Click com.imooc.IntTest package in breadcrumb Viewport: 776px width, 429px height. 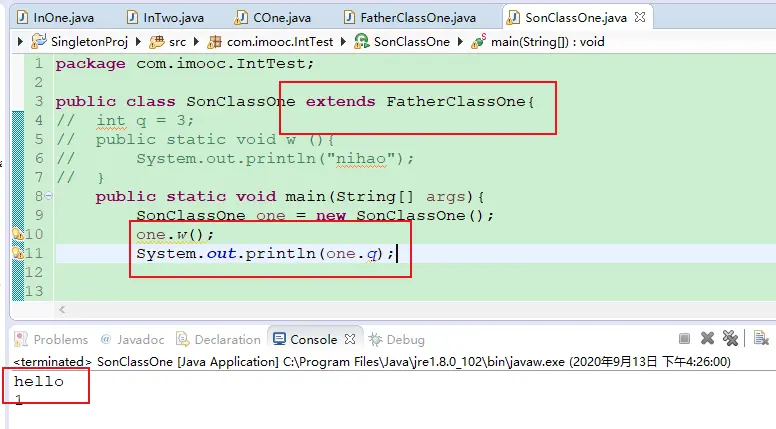(280, 42)
